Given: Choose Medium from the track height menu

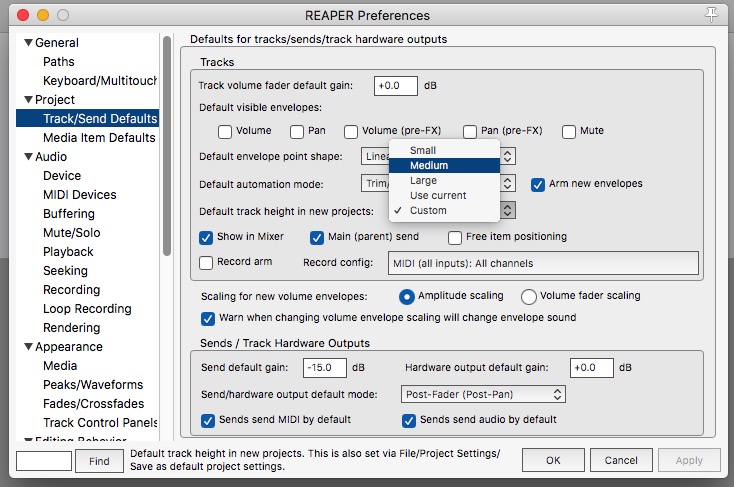Looking at the screenshot, I should [x=429, y=166].
